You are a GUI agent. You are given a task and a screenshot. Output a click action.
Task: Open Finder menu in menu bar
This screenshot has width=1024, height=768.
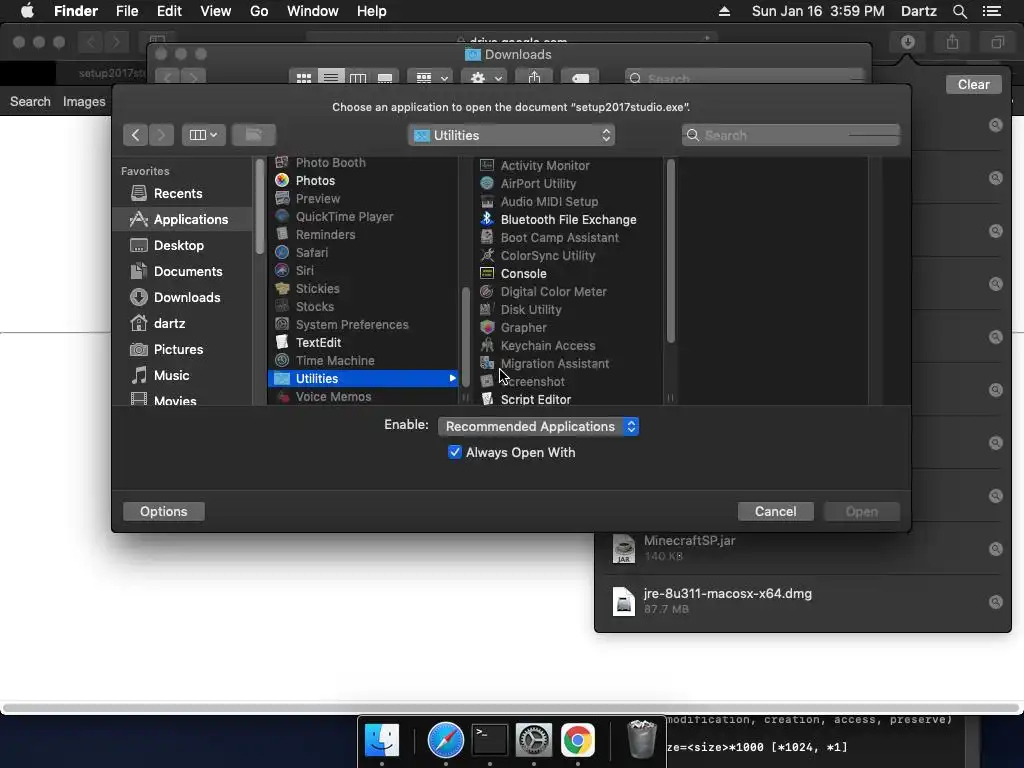(76, 11)
